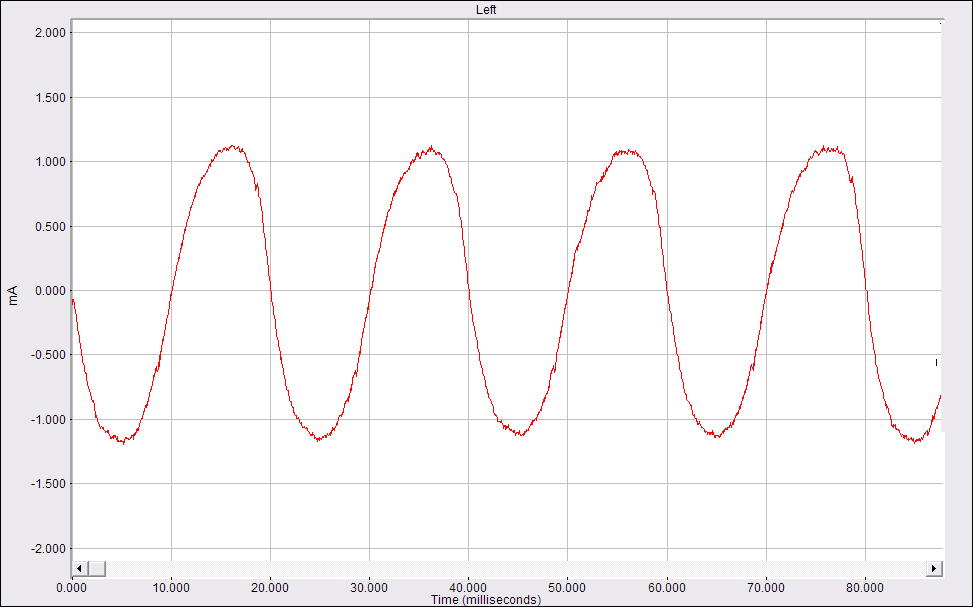This screenshot has height=607, width=973.
Task: Click the y-axis value -1.000
Action: point(48,420)
